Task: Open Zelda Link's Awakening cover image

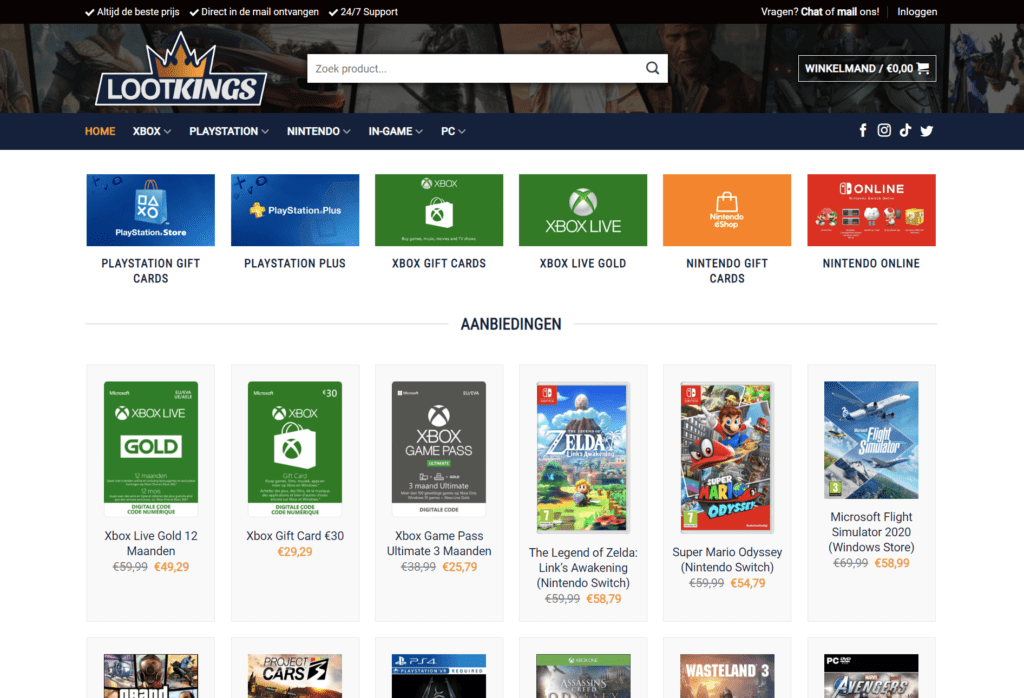Action: pos(583,457)
